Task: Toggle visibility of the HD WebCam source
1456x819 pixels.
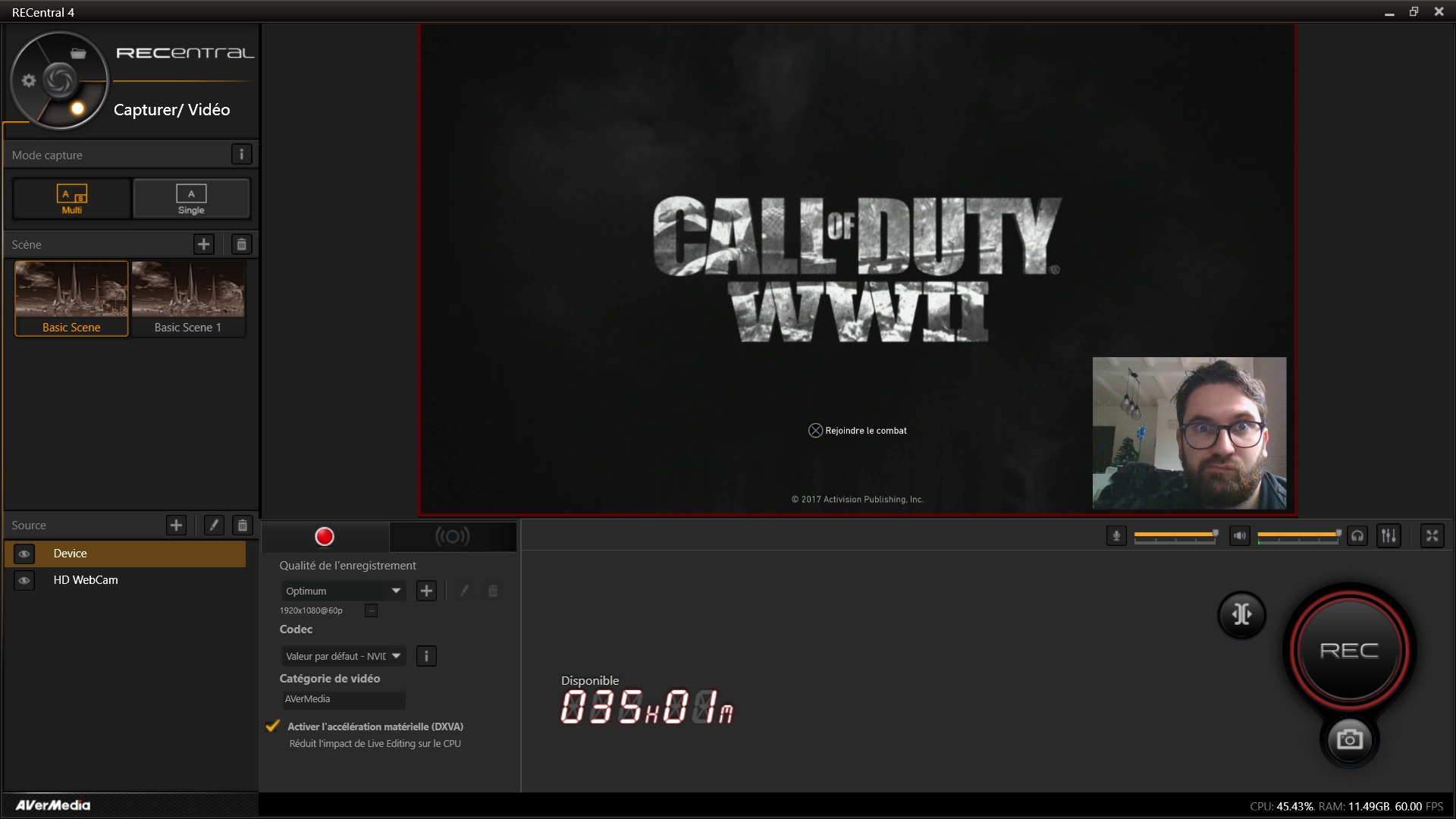Action: tap(24, 581)
